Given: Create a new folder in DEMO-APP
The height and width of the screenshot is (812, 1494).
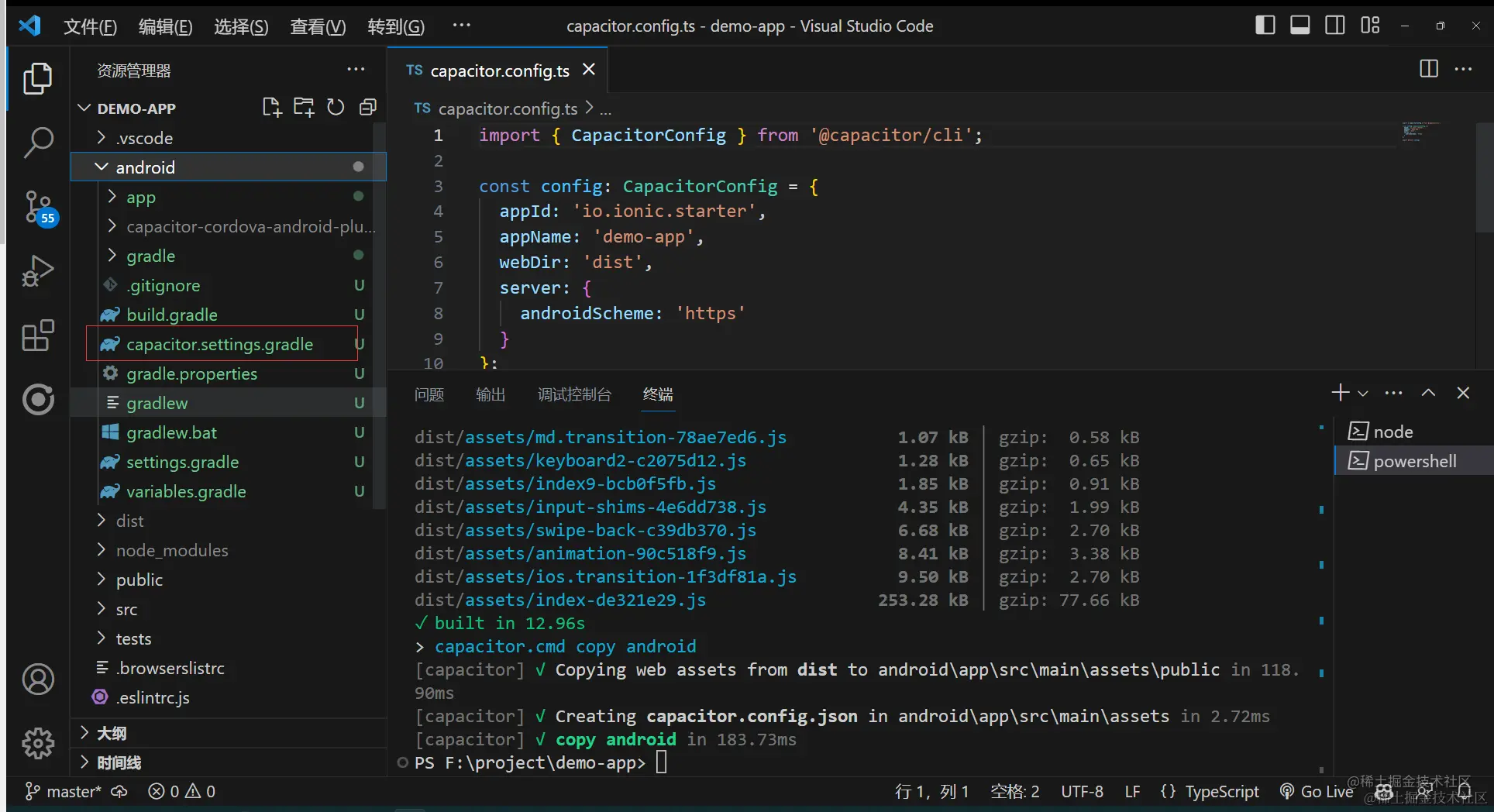Looking at the screenshot, I should (304, 108).
